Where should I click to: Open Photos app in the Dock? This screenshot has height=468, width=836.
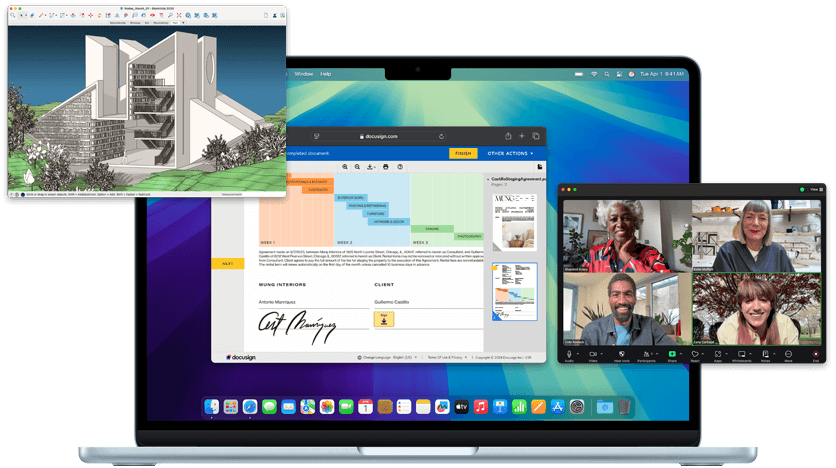(x=327, y=407)
